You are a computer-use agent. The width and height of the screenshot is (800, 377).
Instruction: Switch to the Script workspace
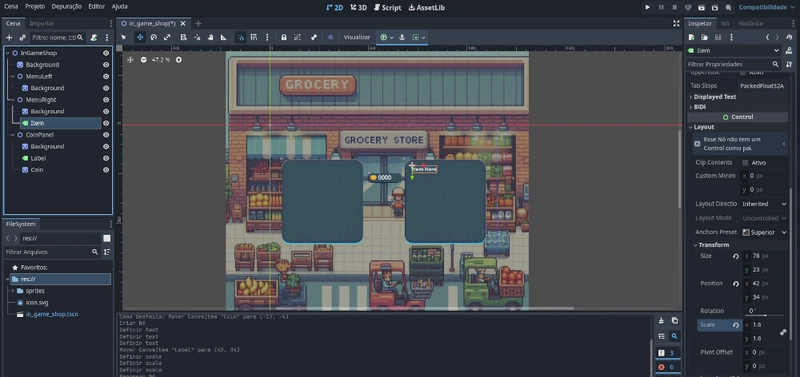pos(387,8)
